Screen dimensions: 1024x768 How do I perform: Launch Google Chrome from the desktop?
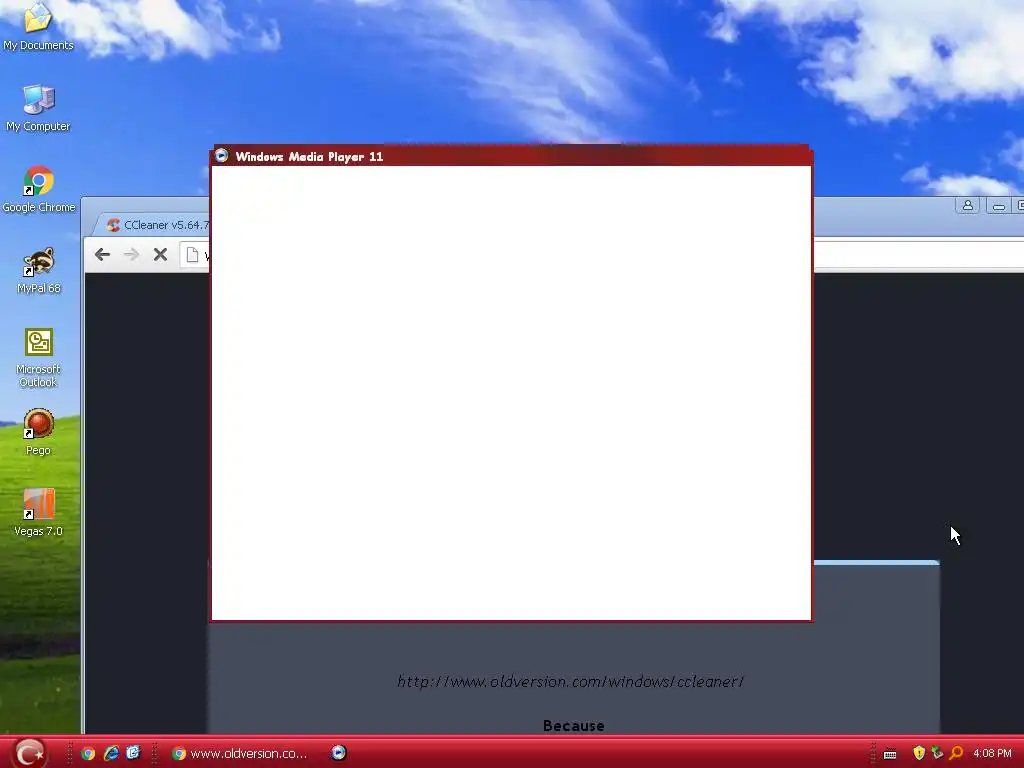coord(39,189)
